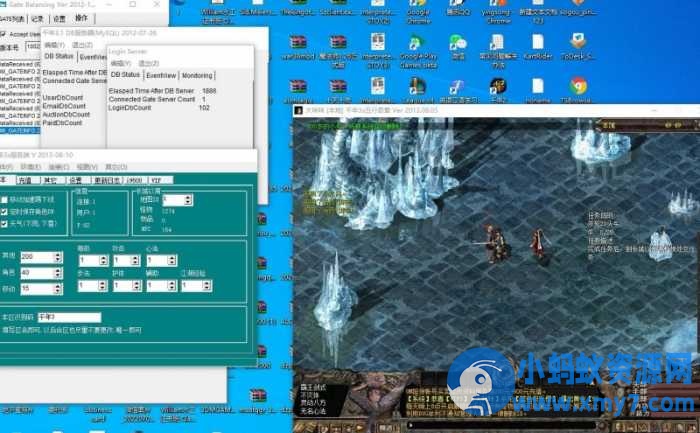Select the highlighted blue row in Gate Balancing log
Image resolution: width=700 pixels, height=433 pixels.
[x=20, y=130]
